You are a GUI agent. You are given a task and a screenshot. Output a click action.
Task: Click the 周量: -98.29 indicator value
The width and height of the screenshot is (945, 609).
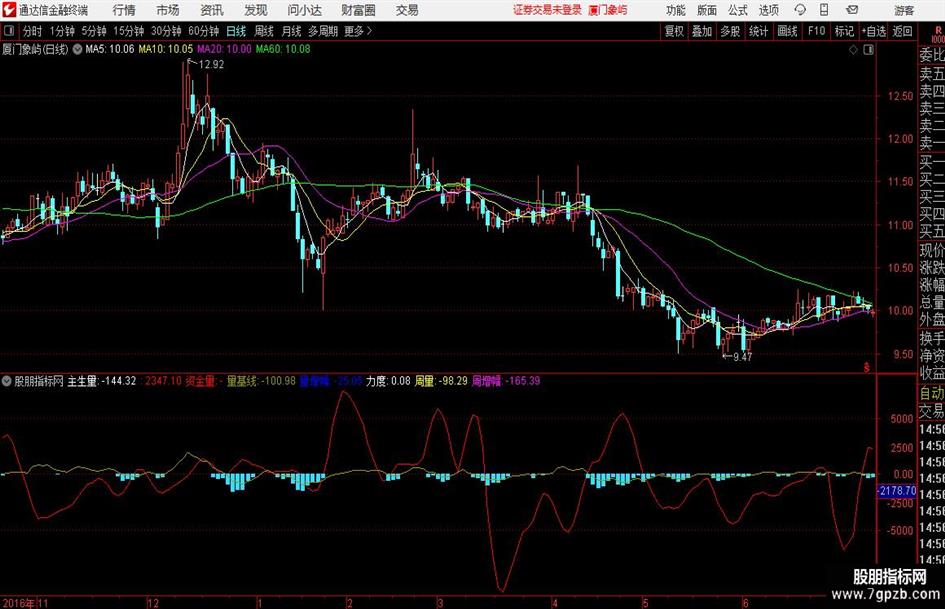[441, 381]
